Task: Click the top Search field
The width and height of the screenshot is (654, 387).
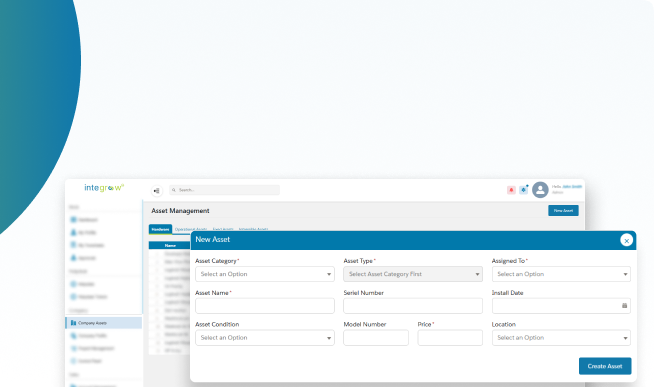Action: pyautogui.click(x=224, y=190)
